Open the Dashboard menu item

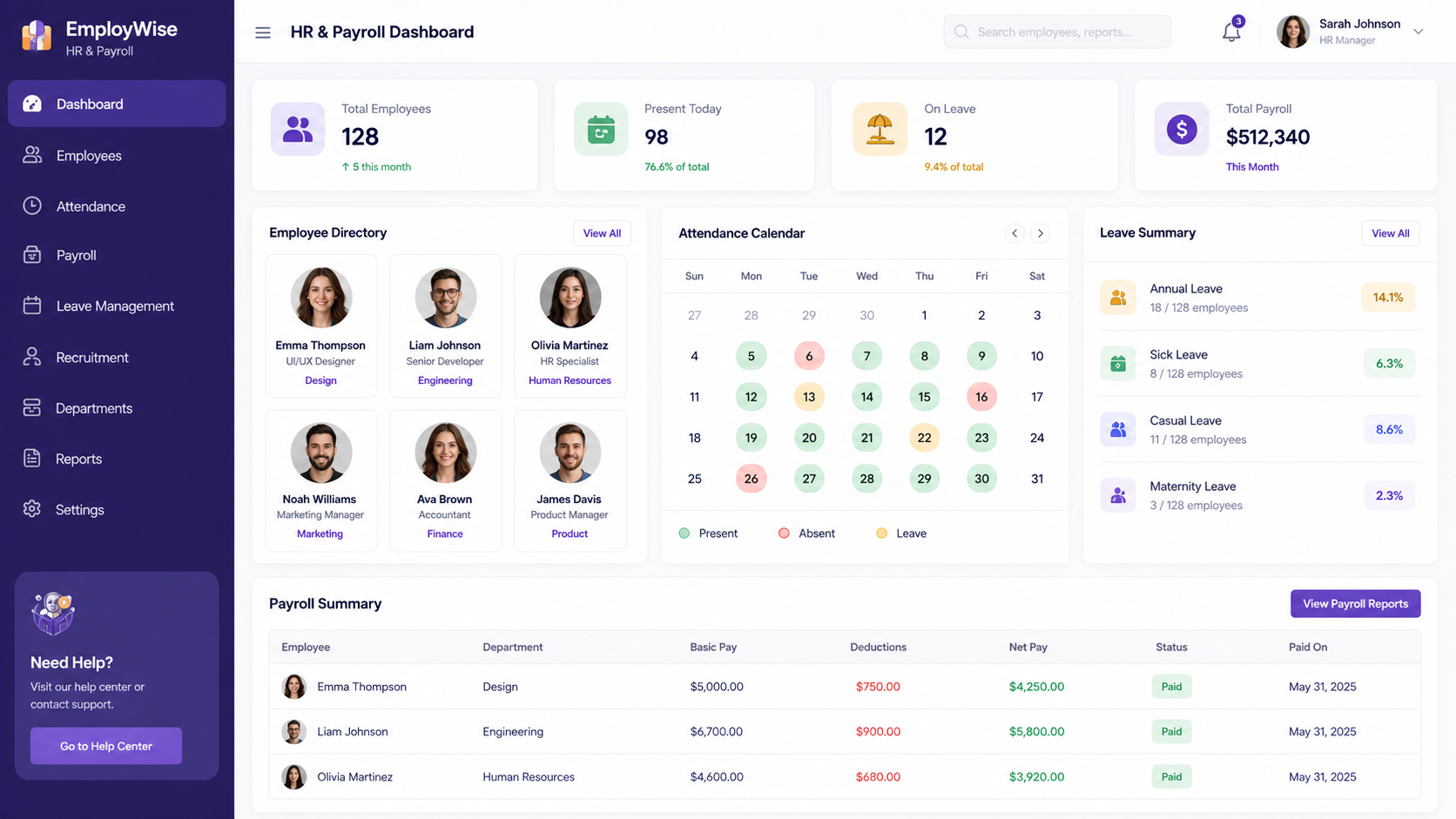[117, 104]
